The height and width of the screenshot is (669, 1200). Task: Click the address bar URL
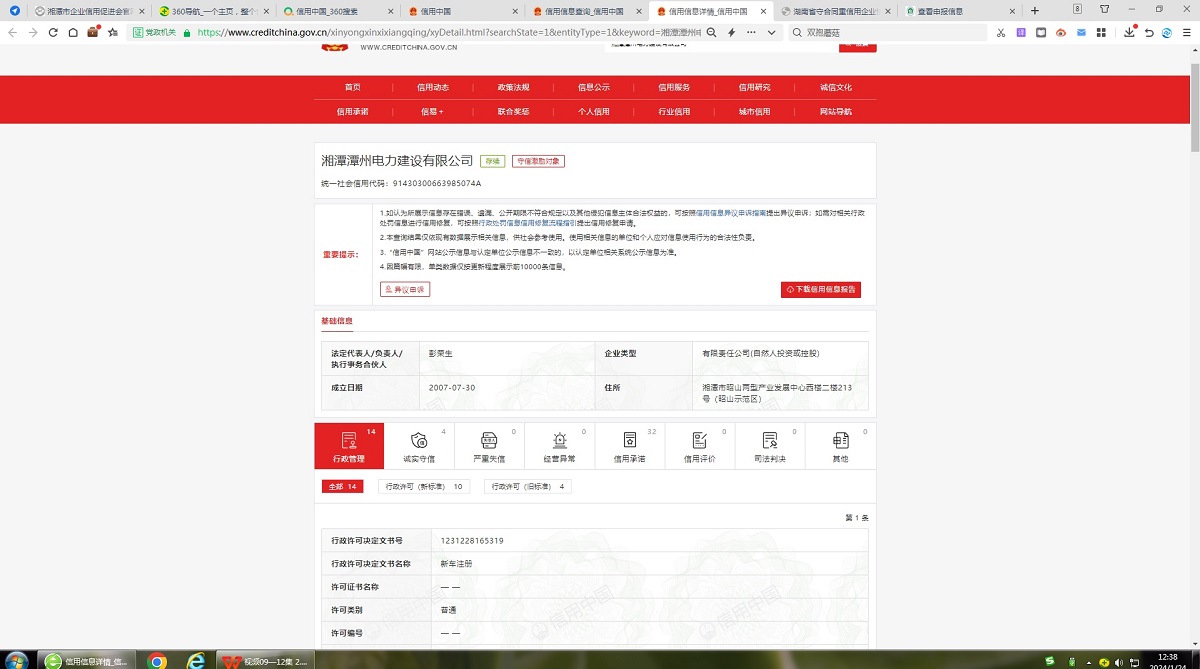click(449, 32)
